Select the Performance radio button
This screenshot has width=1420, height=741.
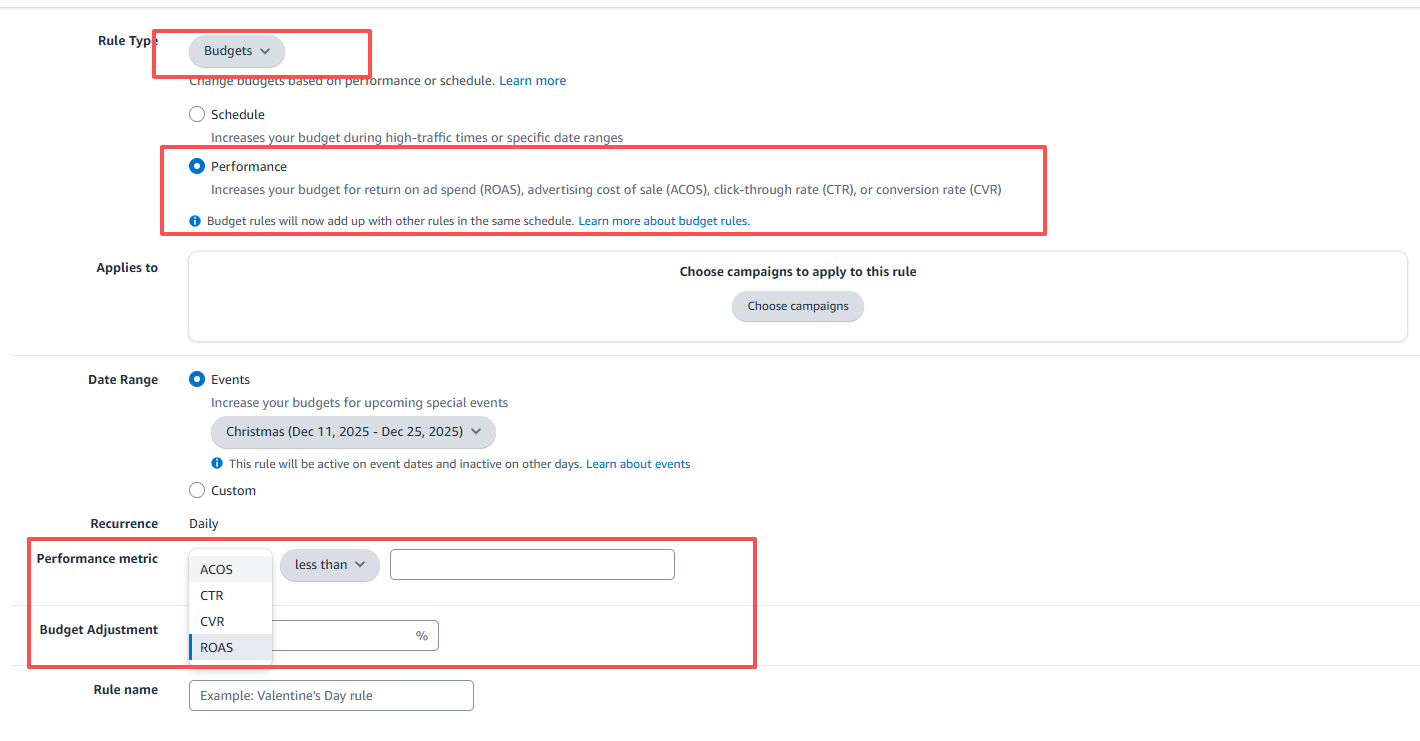click(197, 166)
